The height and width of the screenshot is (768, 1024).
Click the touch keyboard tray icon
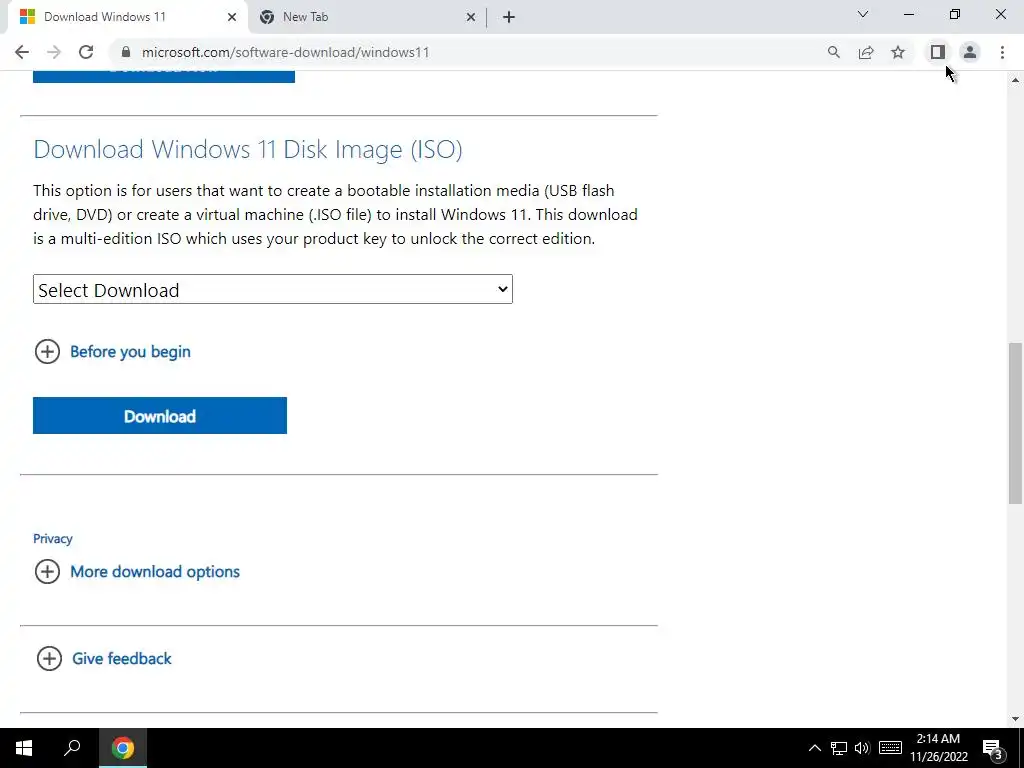point(890,748)
